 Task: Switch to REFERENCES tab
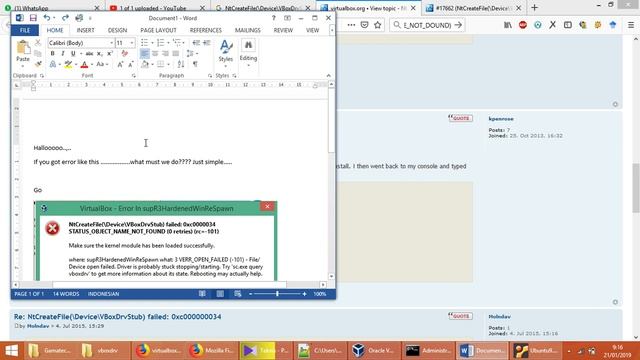pos(205,30)
